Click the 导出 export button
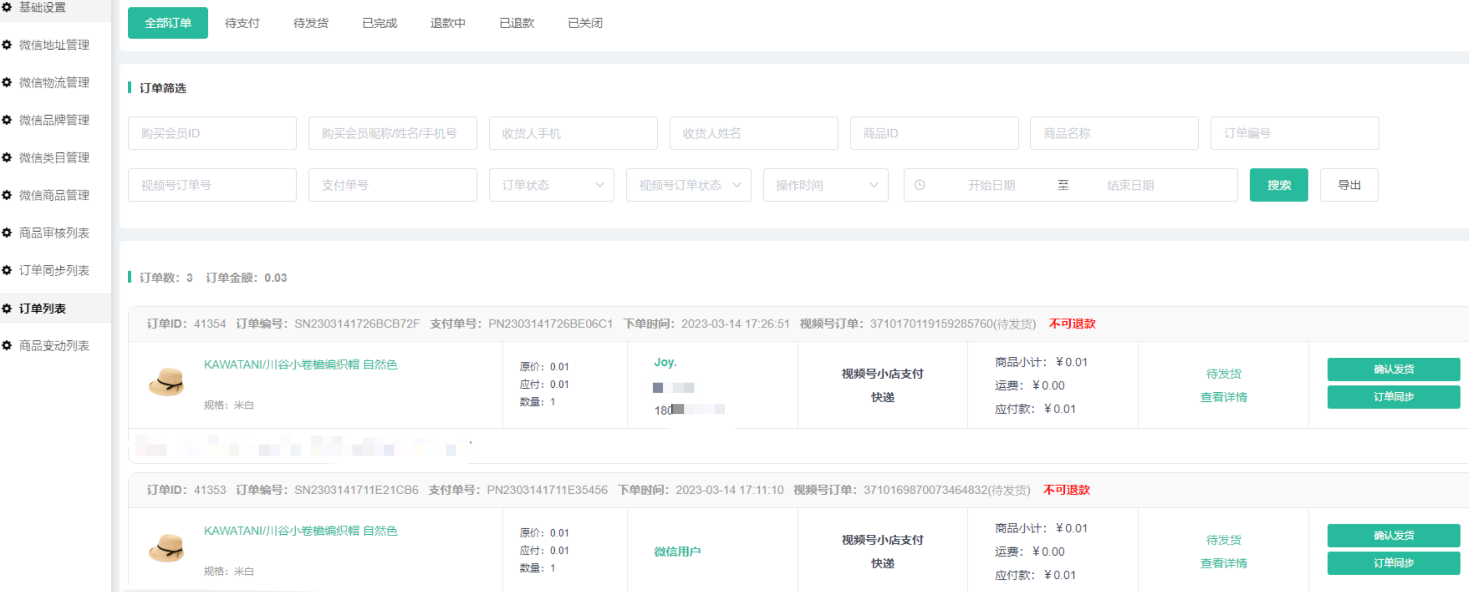1469x592 pixels. click(1348, 185)
